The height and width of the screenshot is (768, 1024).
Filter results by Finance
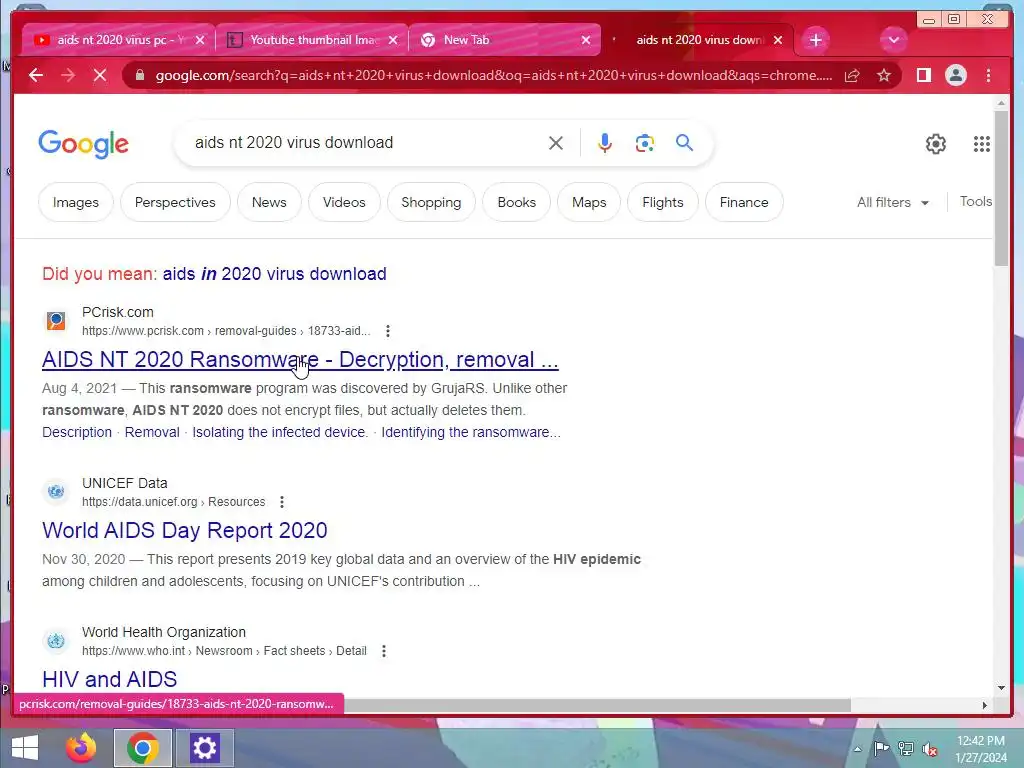click(x=744, y=202)
